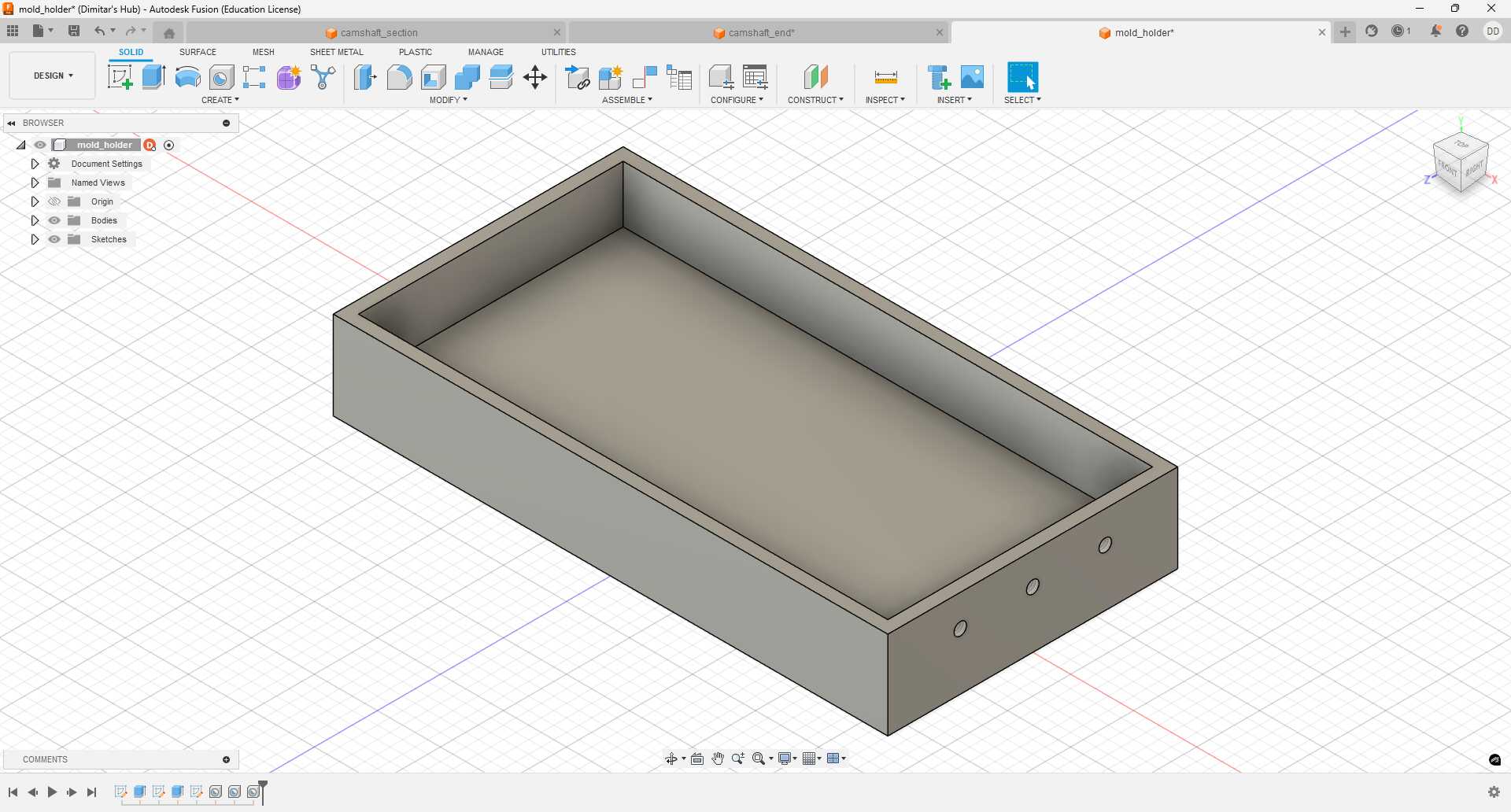Show the hidden Origin folder
This screenshot has height=812, width=1511.
[54, 201]
